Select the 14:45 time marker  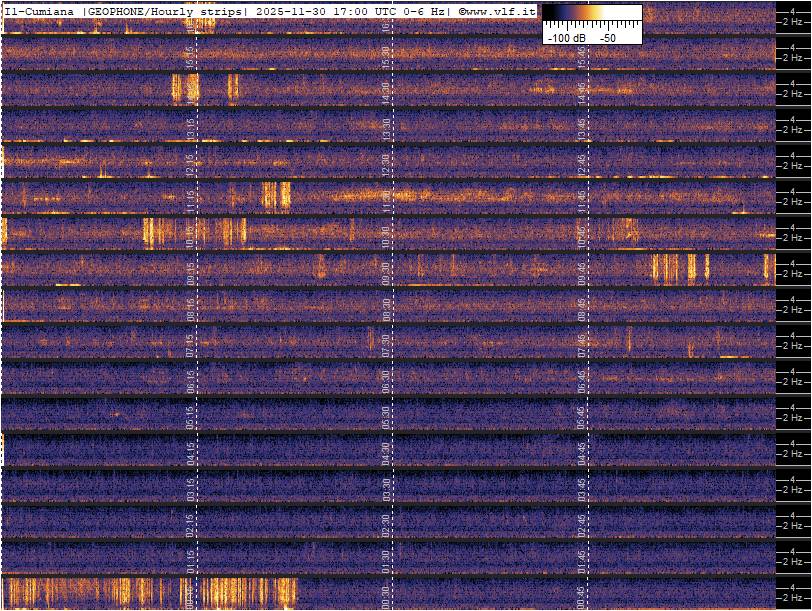point(582,92)
